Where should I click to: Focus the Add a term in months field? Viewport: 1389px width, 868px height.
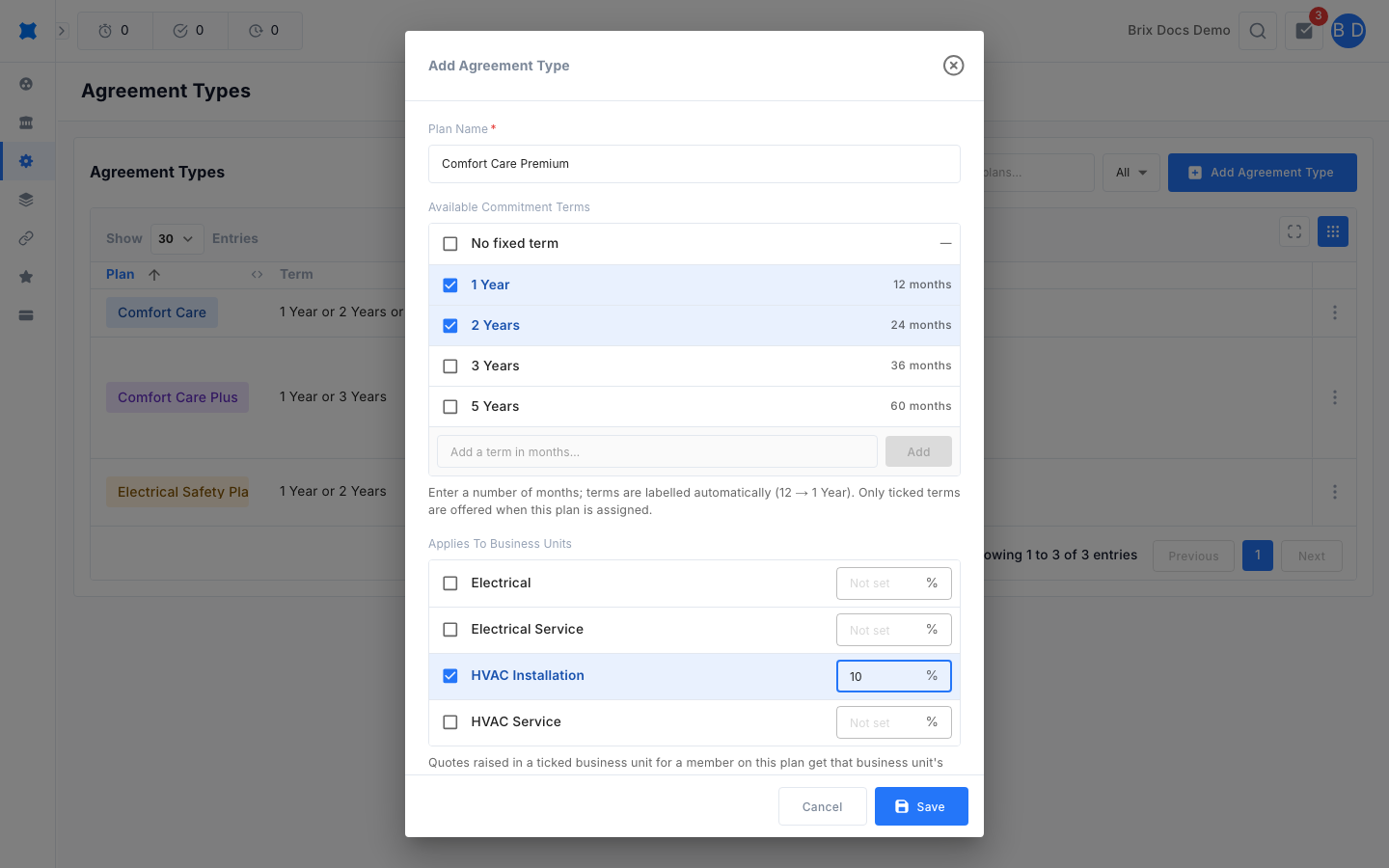coord(658,451)
